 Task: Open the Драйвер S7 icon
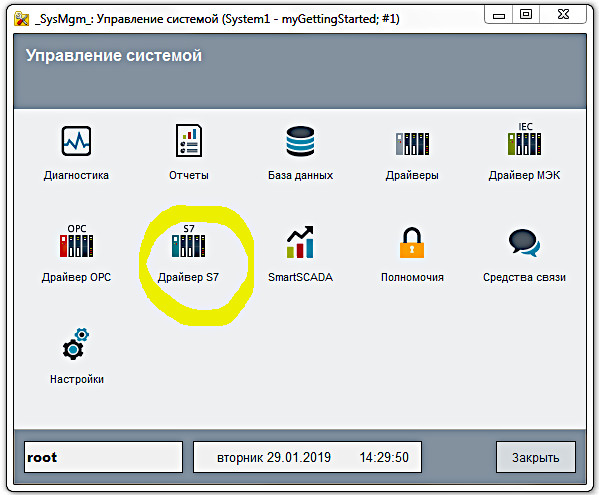[188, 241]
